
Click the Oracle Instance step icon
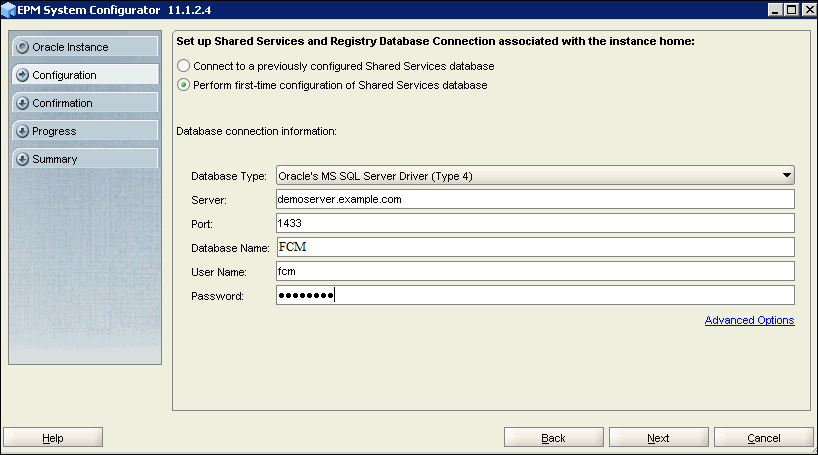pos(22,47)
